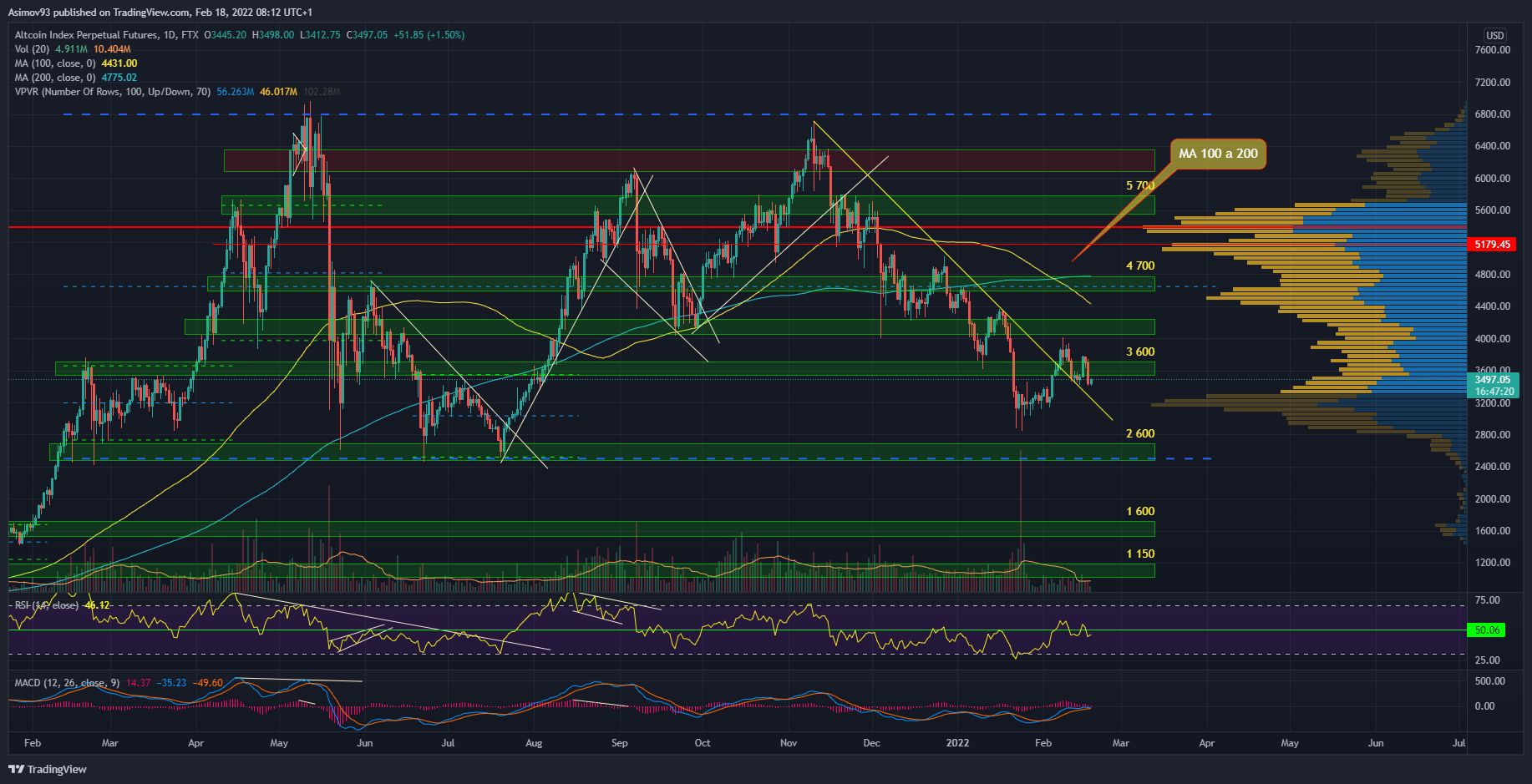The height and width of the screenshot is (784, 1532).
Task: Click the '5 700' resistance zone label
Action: pyautogui.click(x=1139, y=185)
